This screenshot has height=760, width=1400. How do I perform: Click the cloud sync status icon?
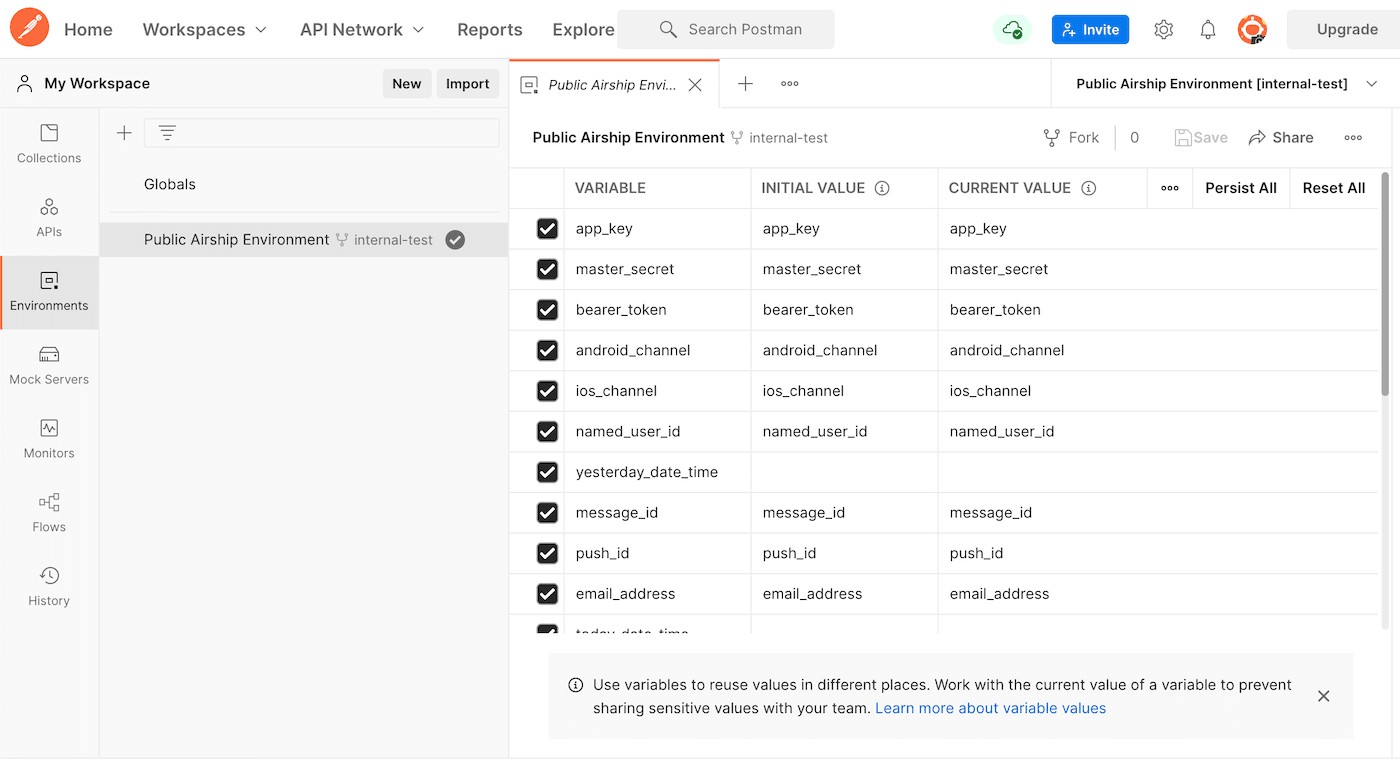[x=1012, y=30]
